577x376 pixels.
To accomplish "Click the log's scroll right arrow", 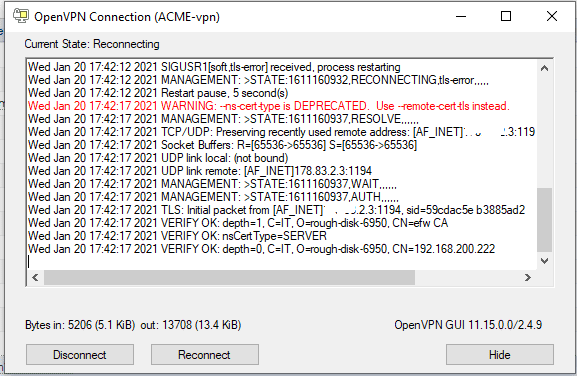I will tap(528, 277).
